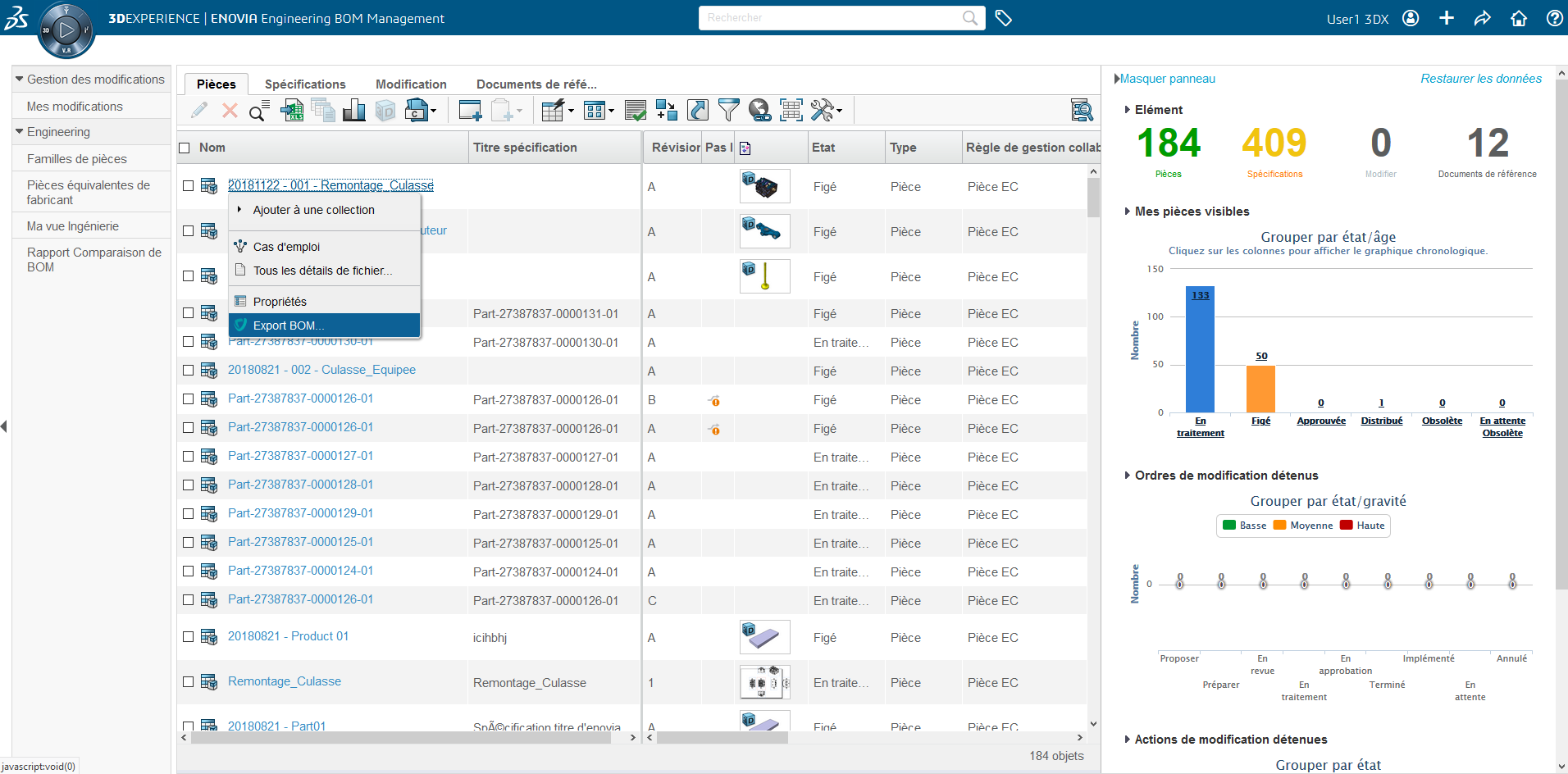1568x774 pixels.
Task: Click the filter funnel icon in toolbar
Action: point(728,110)
